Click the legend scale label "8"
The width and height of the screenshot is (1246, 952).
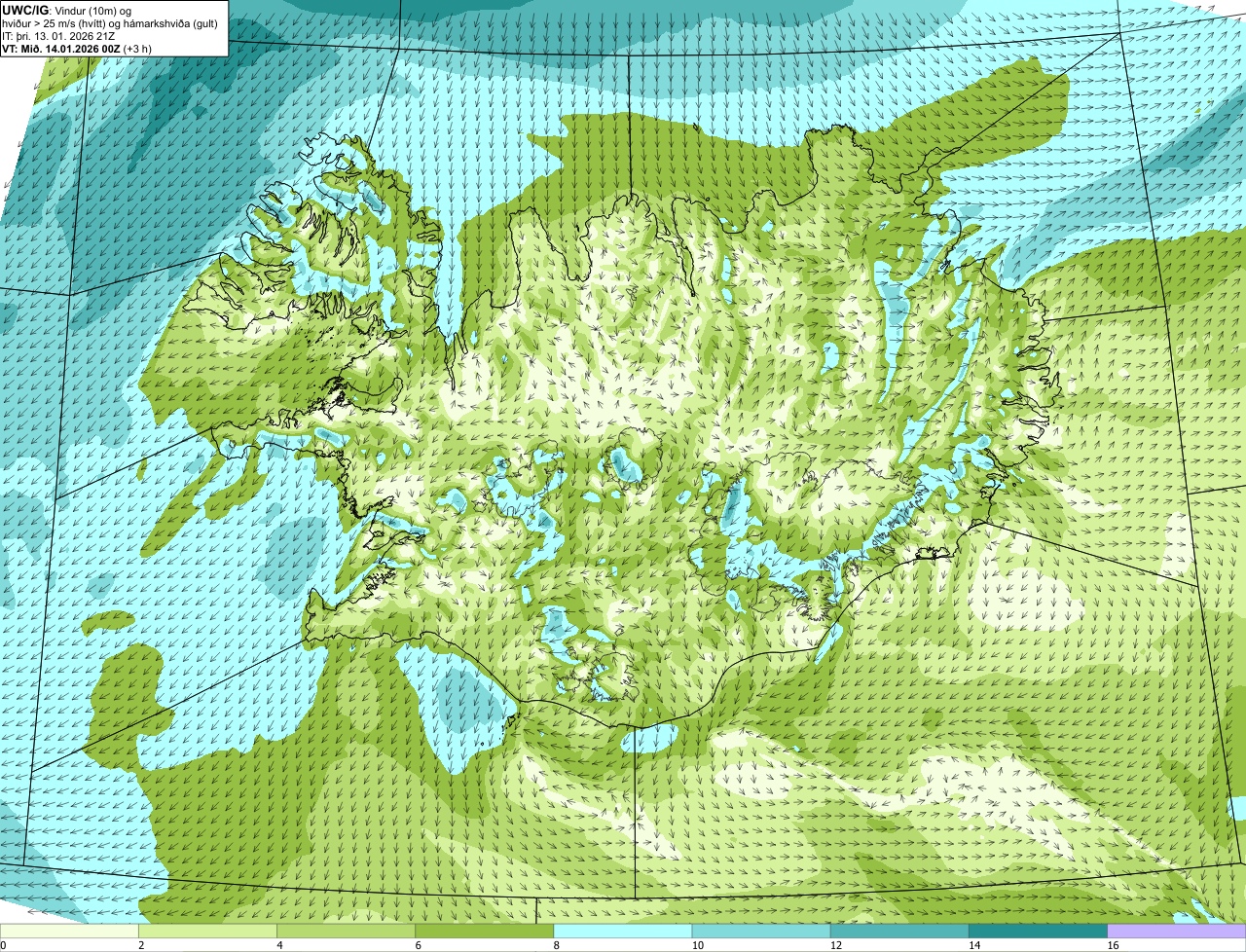pos(557,945)
